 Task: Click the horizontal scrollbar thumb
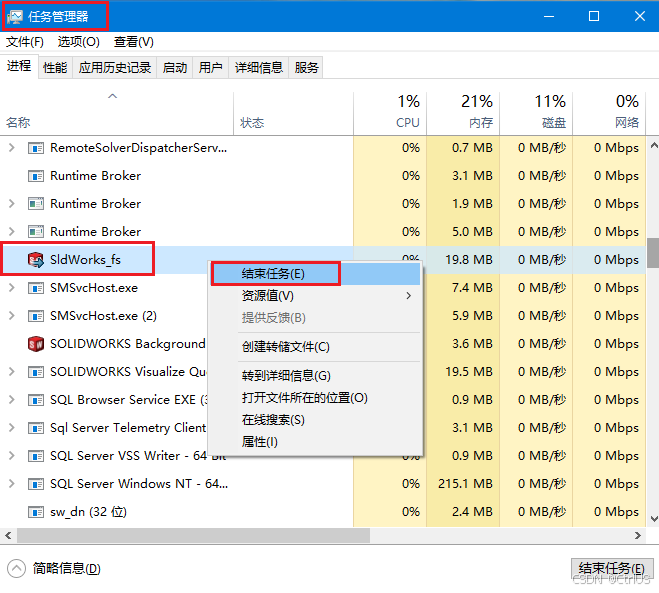[x=193, y=536]
